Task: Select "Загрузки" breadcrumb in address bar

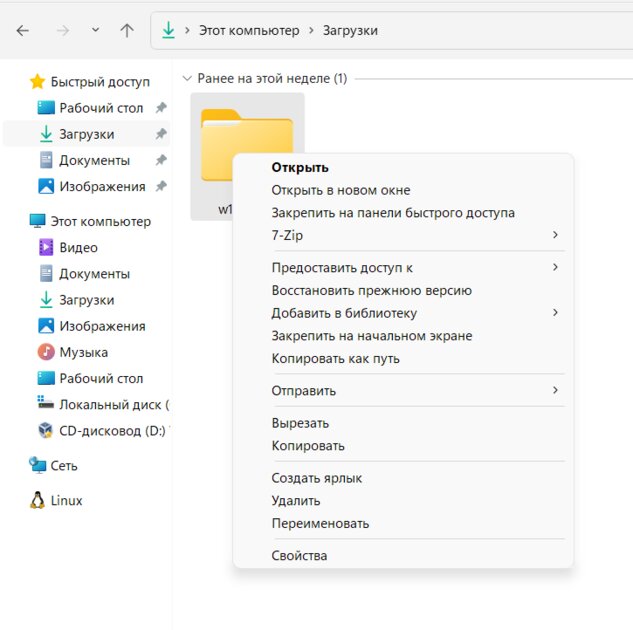Action: pos(350,30)
